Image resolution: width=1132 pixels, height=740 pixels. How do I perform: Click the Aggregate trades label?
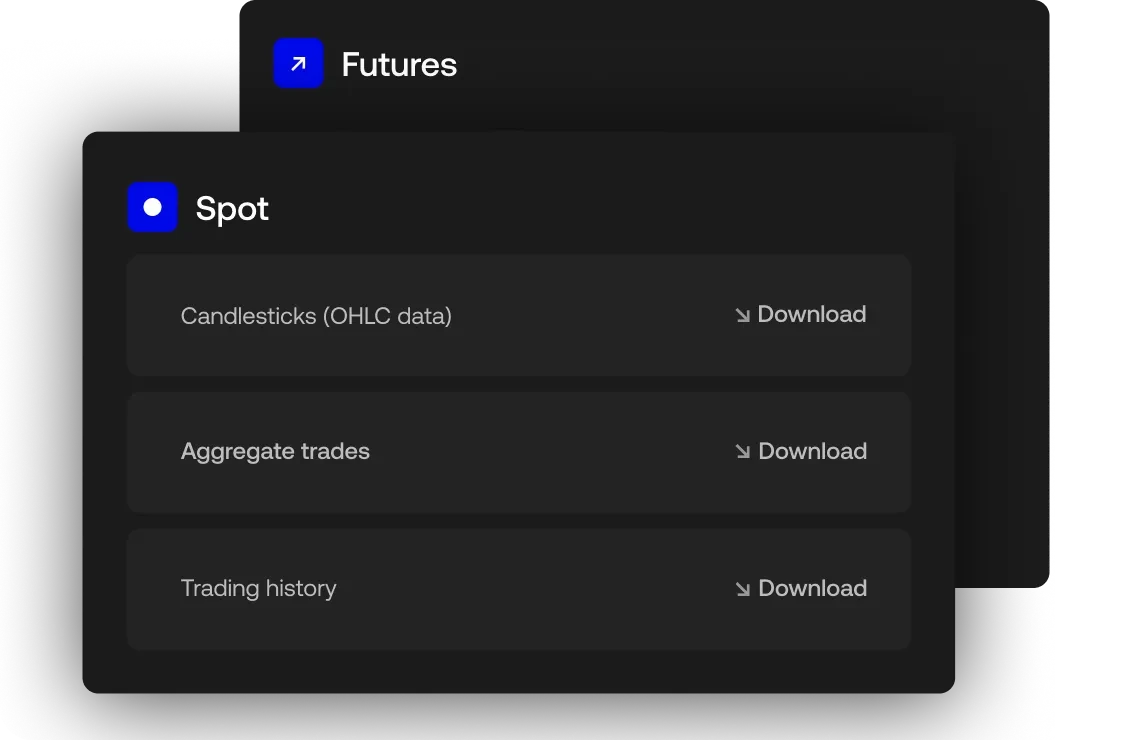pos(275,452)
